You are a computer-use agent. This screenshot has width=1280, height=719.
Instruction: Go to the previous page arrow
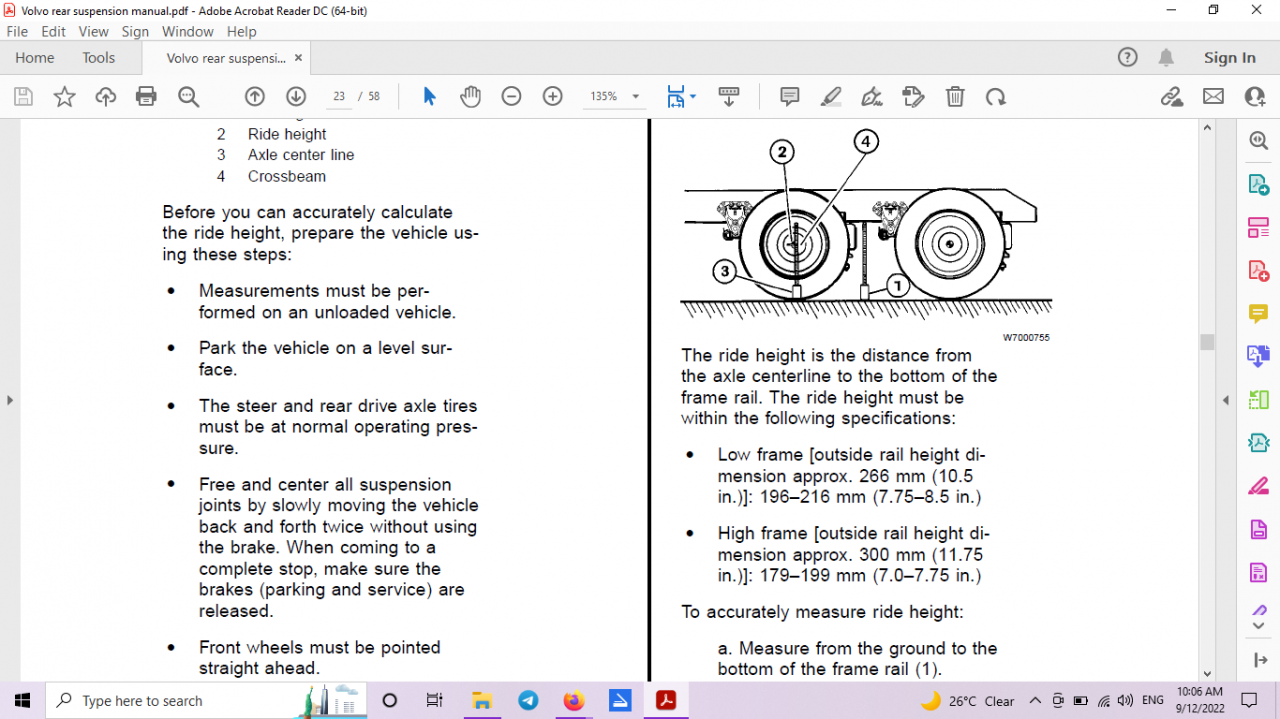tap(255, 97)
